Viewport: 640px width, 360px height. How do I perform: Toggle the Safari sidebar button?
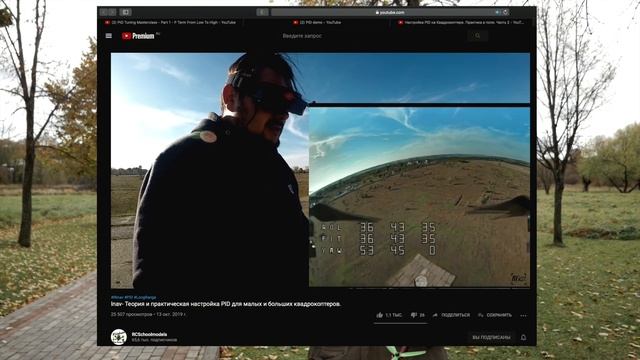(x=126, y=12)
